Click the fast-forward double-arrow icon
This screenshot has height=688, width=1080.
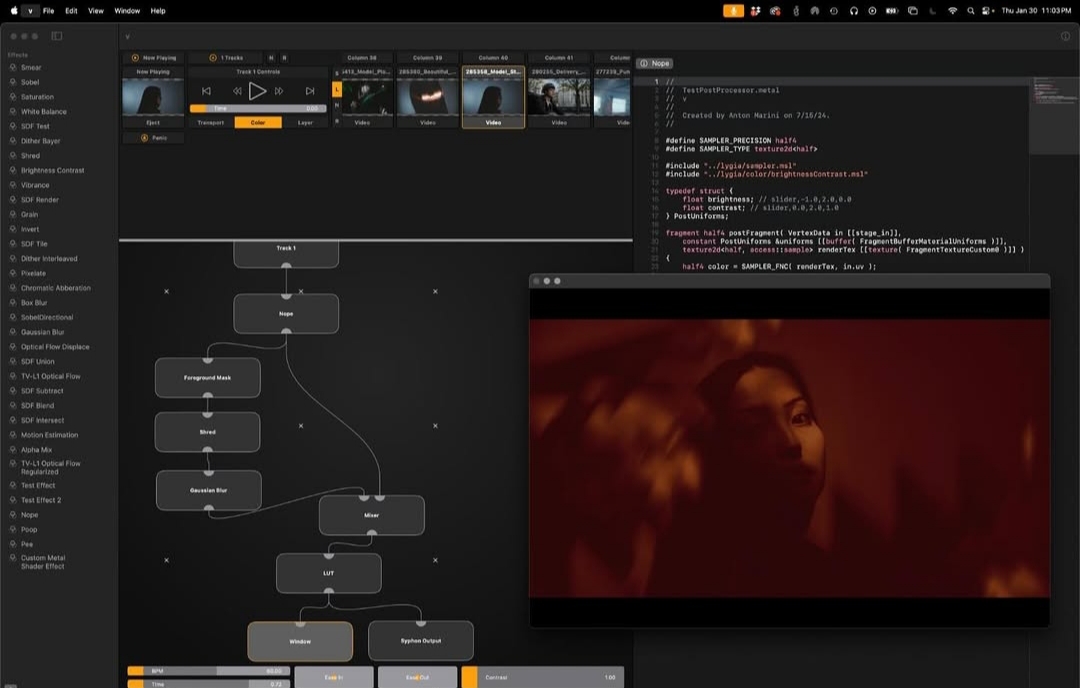[279, 91]
